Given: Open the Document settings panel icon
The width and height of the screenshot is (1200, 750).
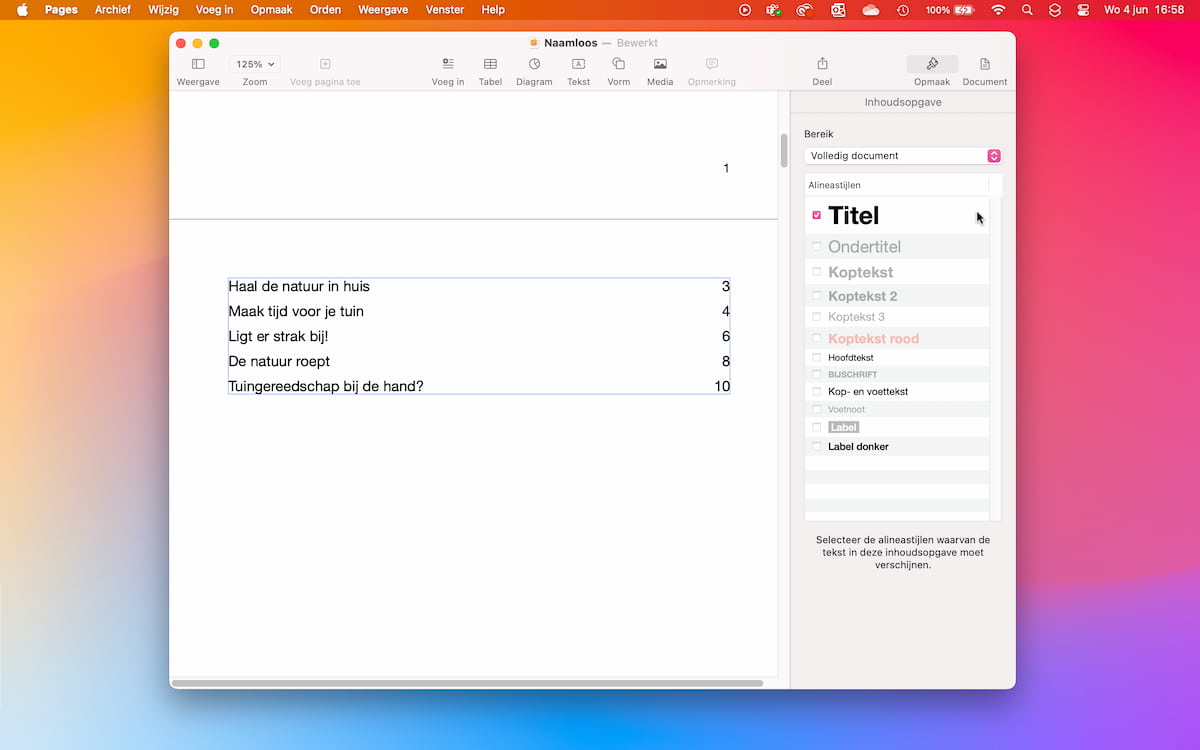Looking at the screenshot, I should pos(985,64).
